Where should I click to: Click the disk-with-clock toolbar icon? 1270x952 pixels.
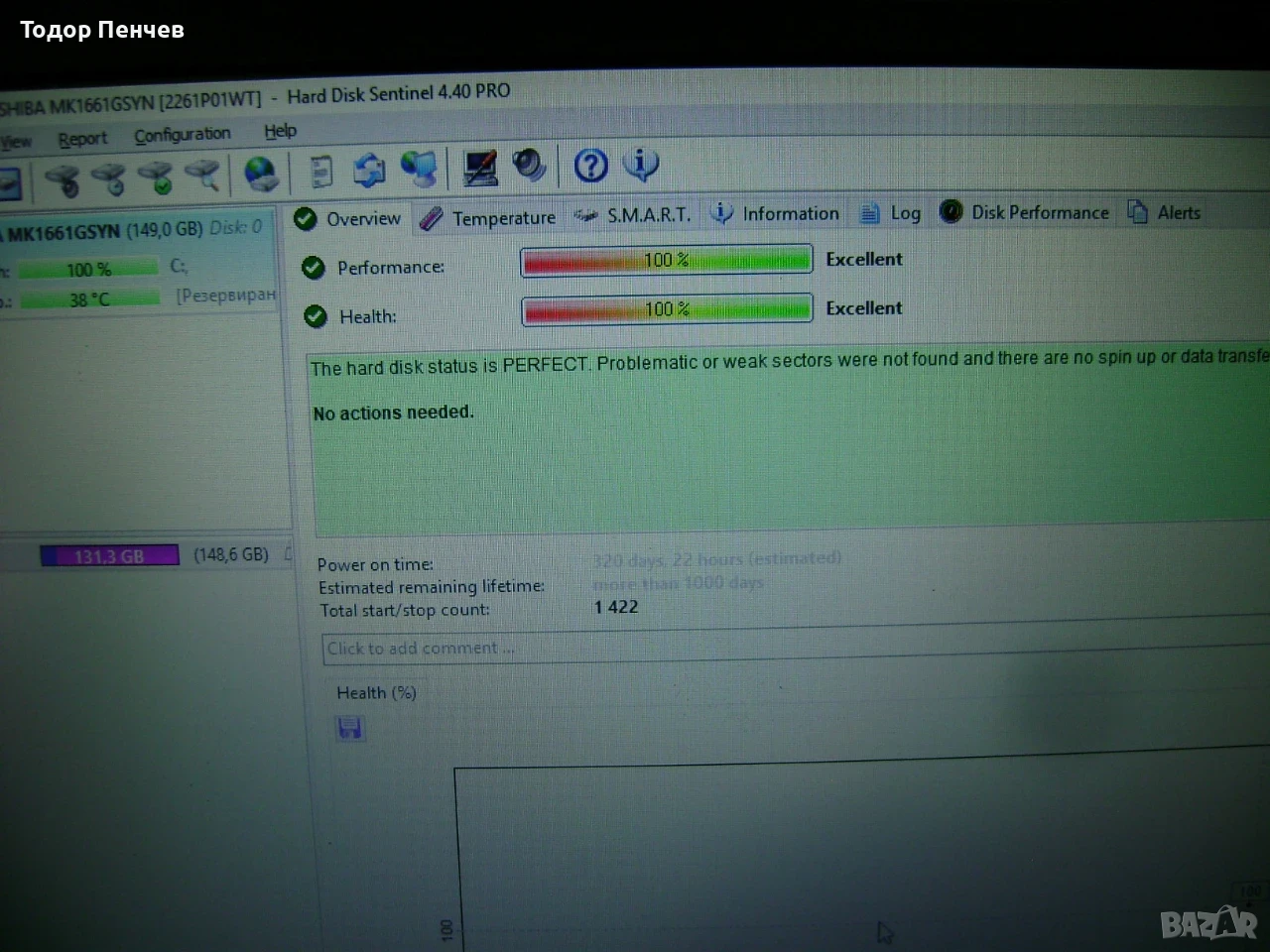coord(109,178)
